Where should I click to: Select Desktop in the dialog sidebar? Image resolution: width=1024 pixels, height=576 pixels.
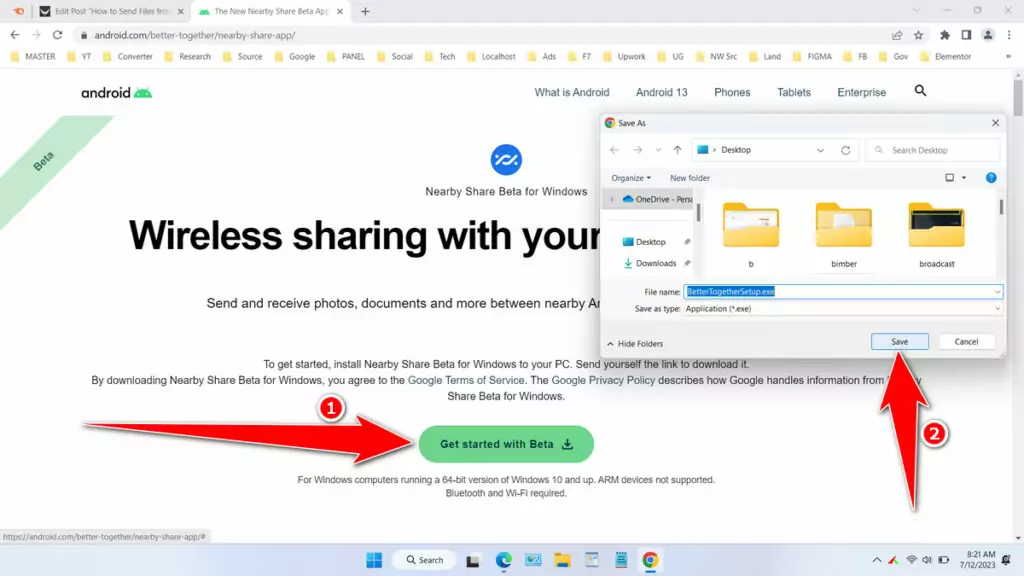pos(650,242)
